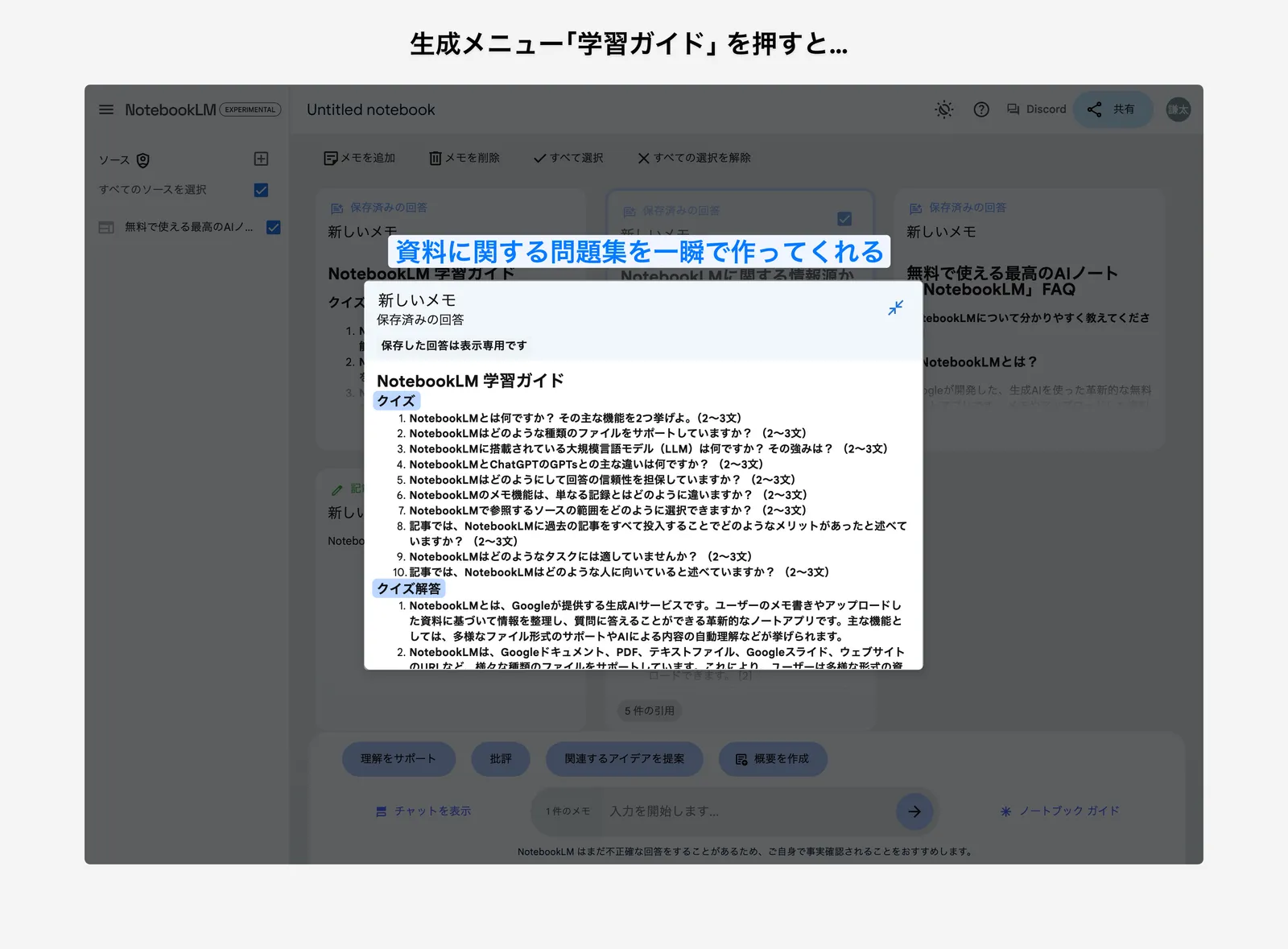The height and width of the screenshot is (949, 1288).
Task: Click the クイズ解答 heading in the note
Action: pyautogui.click(x=409, y=588)
